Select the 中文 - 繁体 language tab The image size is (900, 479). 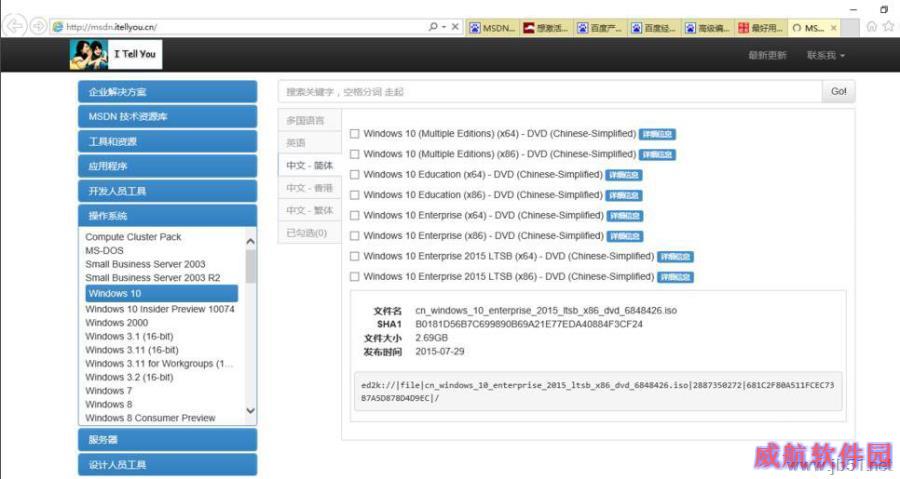(309, 210)
